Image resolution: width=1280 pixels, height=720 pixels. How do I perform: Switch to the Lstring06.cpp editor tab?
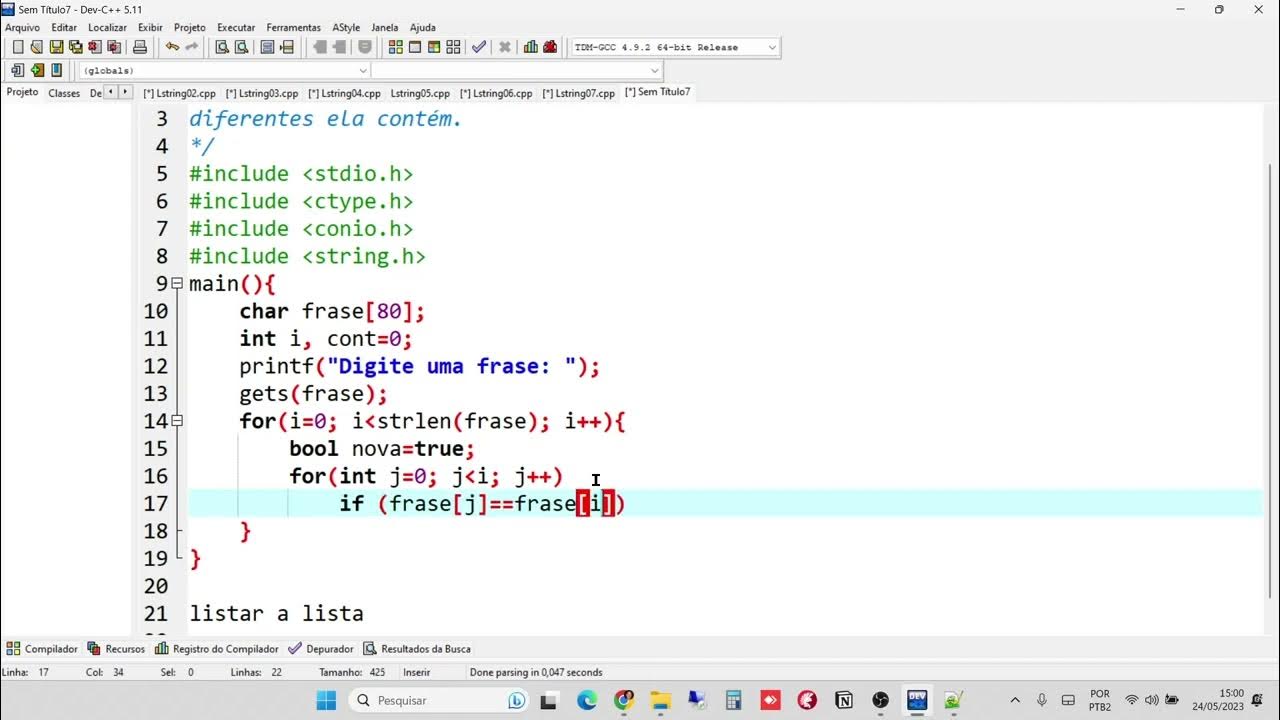click(496, 93)
